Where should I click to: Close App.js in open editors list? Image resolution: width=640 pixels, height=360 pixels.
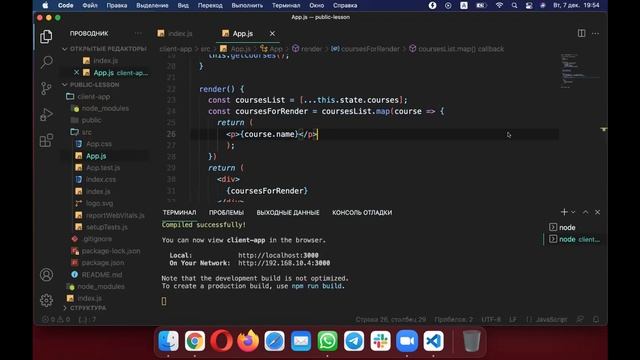76,73
